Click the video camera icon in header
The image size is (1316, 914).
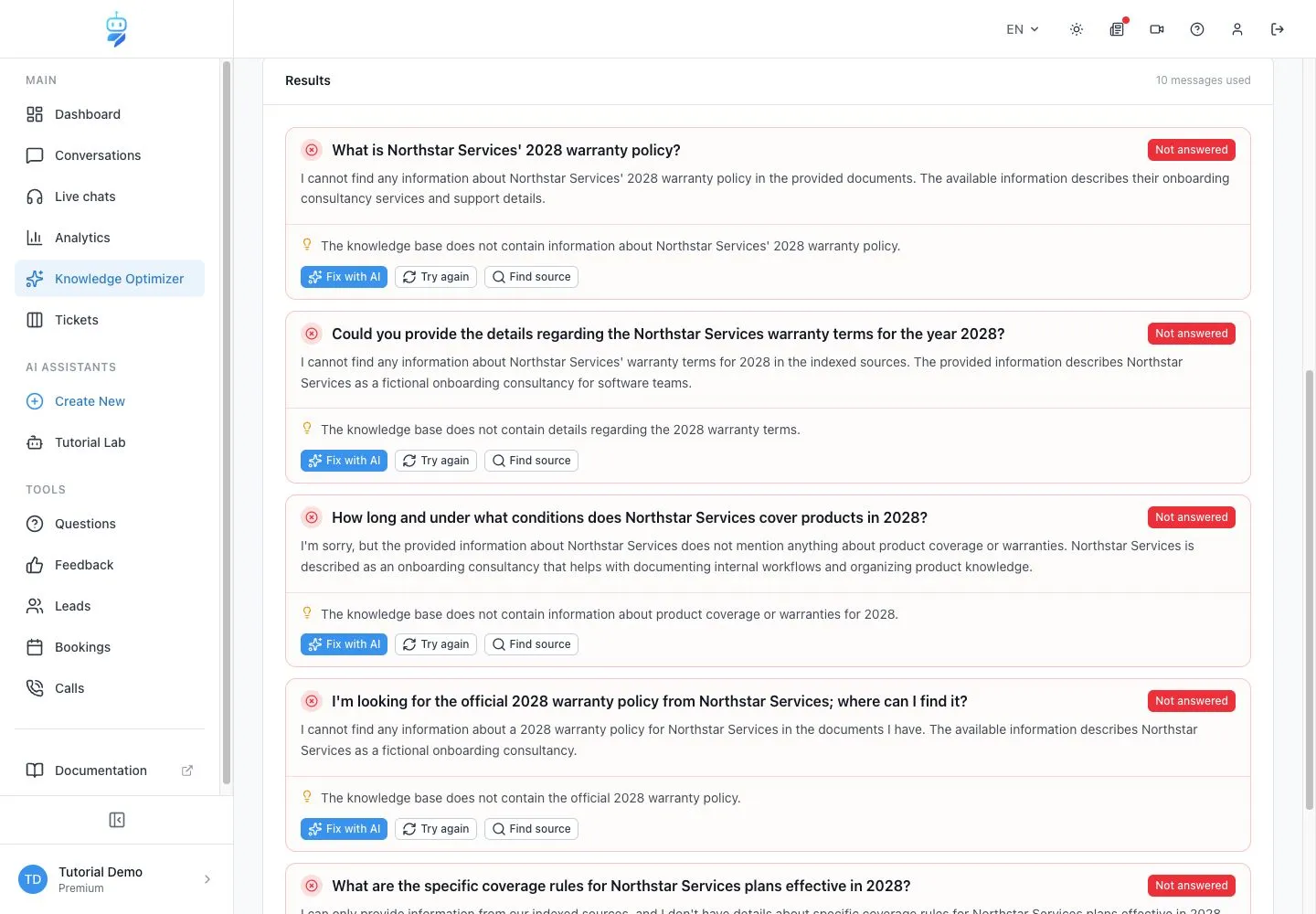[1157, 29]
